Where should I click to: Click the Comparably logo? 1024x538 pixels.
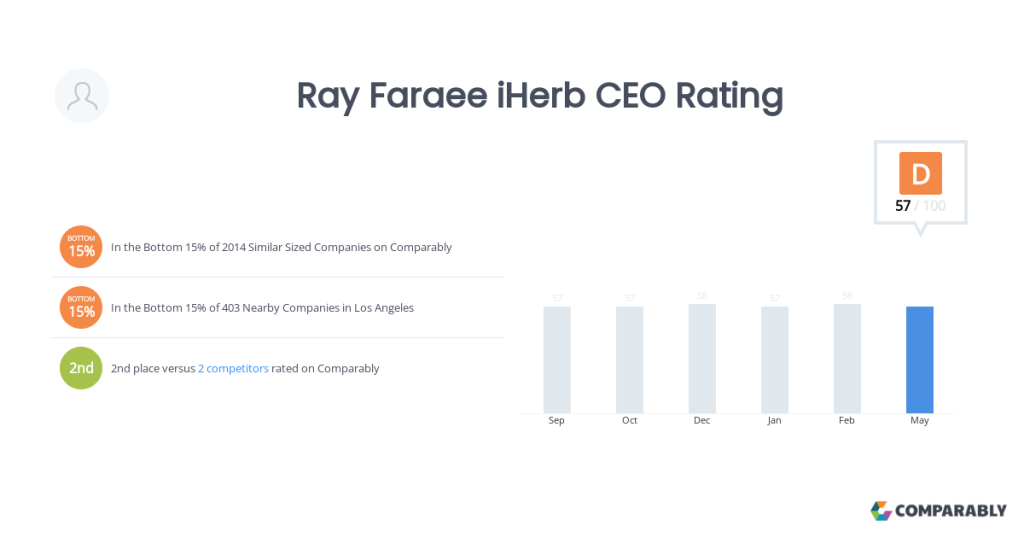[938, 511]
